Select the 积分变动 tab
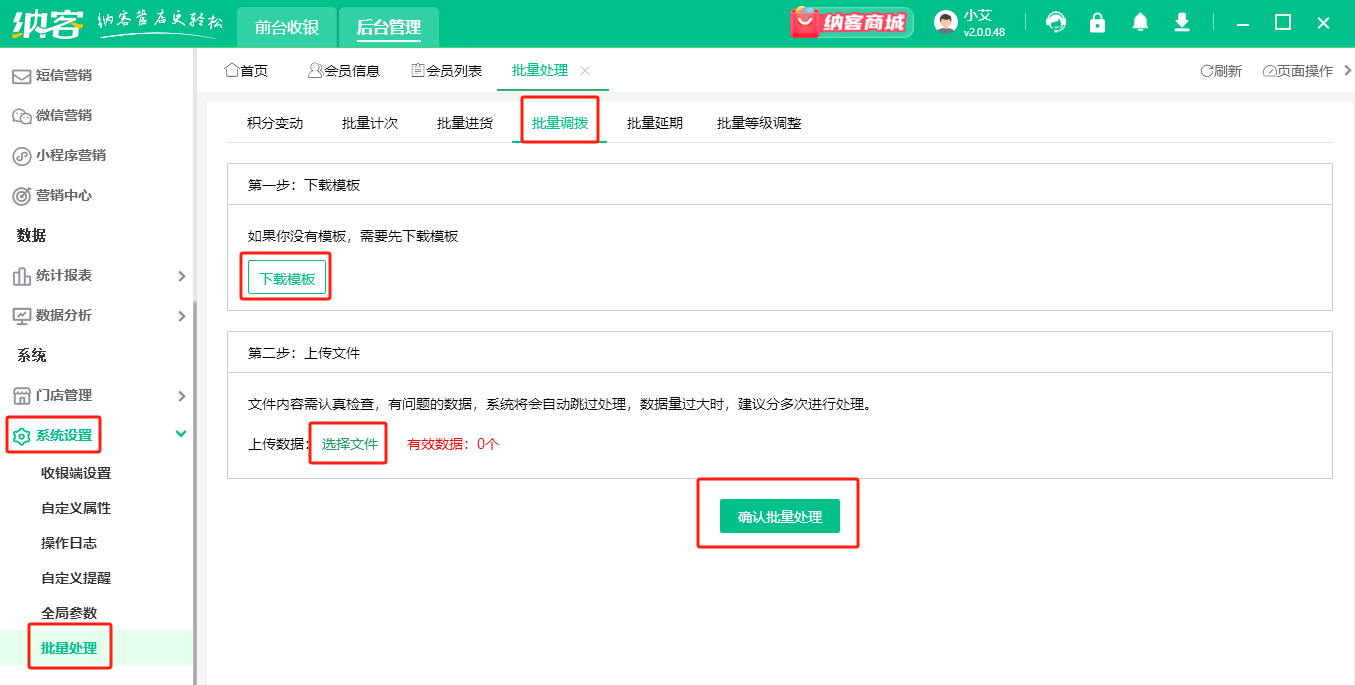 click(x=274, y=123)
